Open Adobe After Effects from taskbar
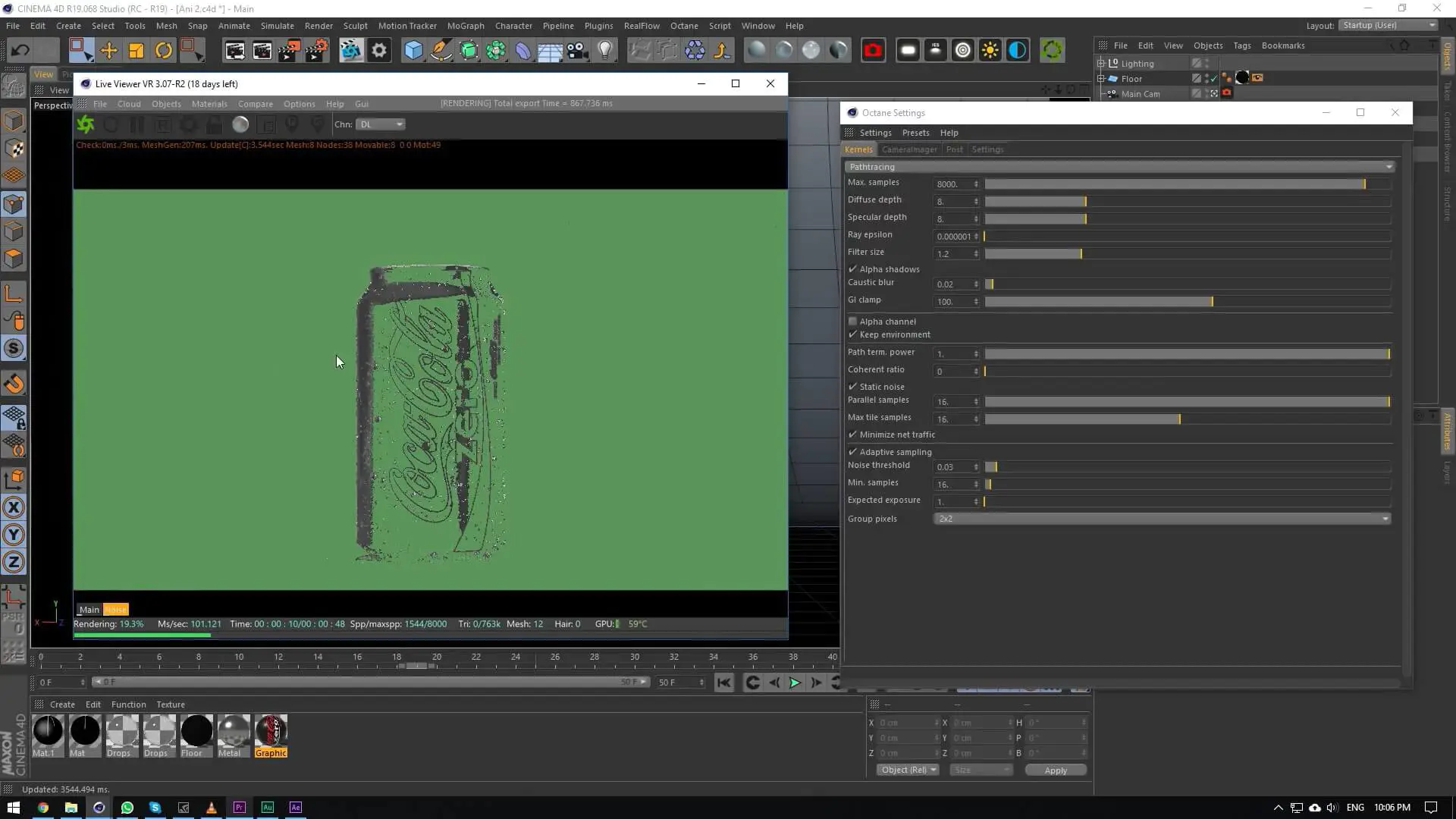 (296, 807)
